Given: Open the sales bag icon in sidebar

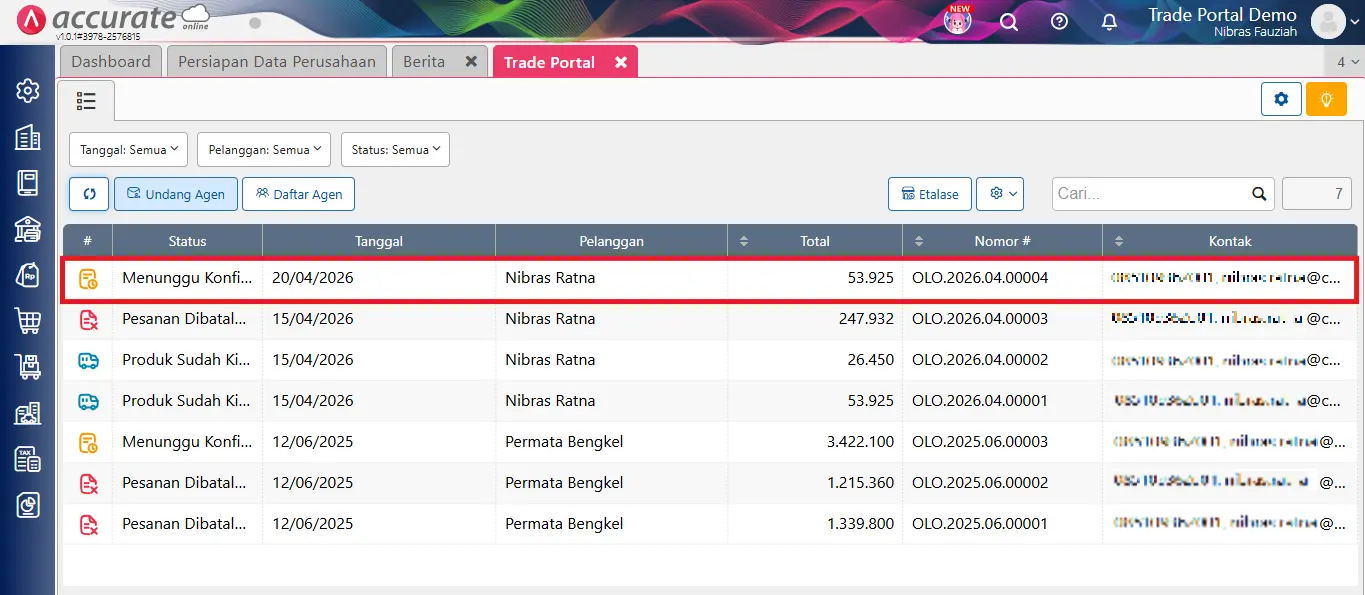Looking at the screenshot, I should click(x=28, y=275).
